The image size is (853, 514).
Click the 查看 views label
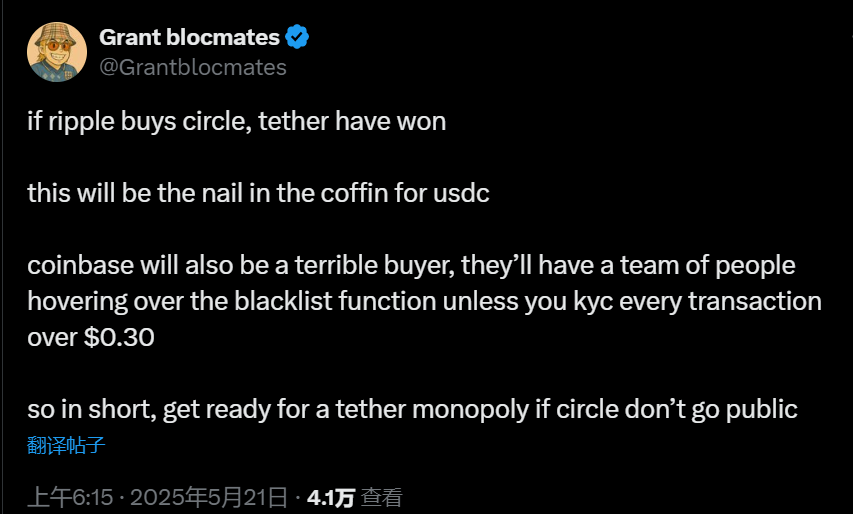click(382, 497)
